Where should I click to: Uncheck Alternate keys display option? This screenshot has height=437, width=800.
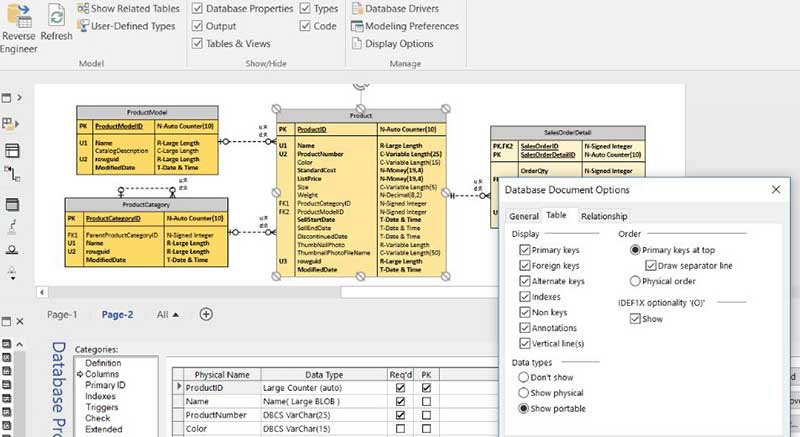pyautogui.click(x=524, y=281)
